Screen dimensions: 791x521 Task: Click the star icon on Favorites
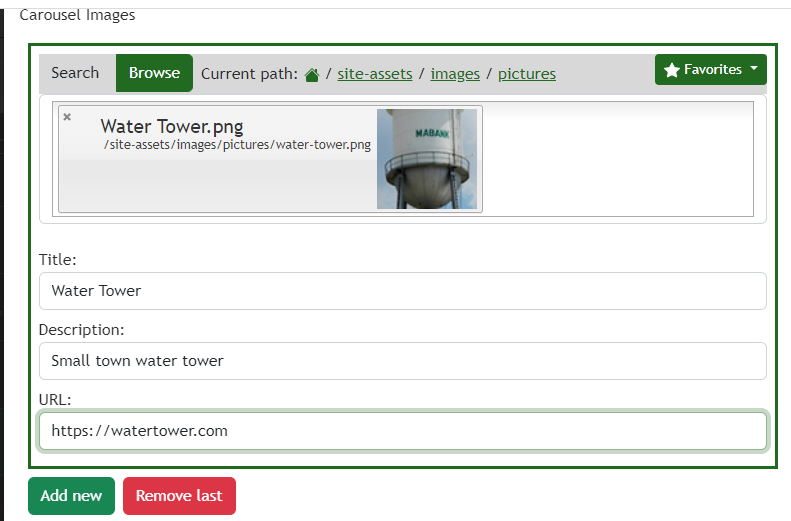click(x=672, y=70)
